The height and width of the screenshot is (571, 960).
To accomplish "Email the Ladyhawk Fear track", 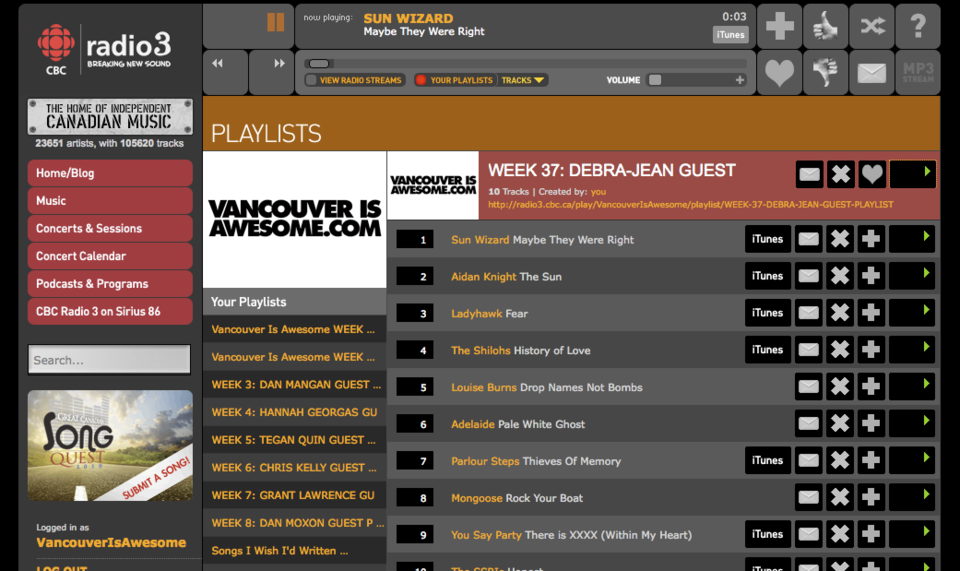I will pyautogui.click(x=808, y=313).
